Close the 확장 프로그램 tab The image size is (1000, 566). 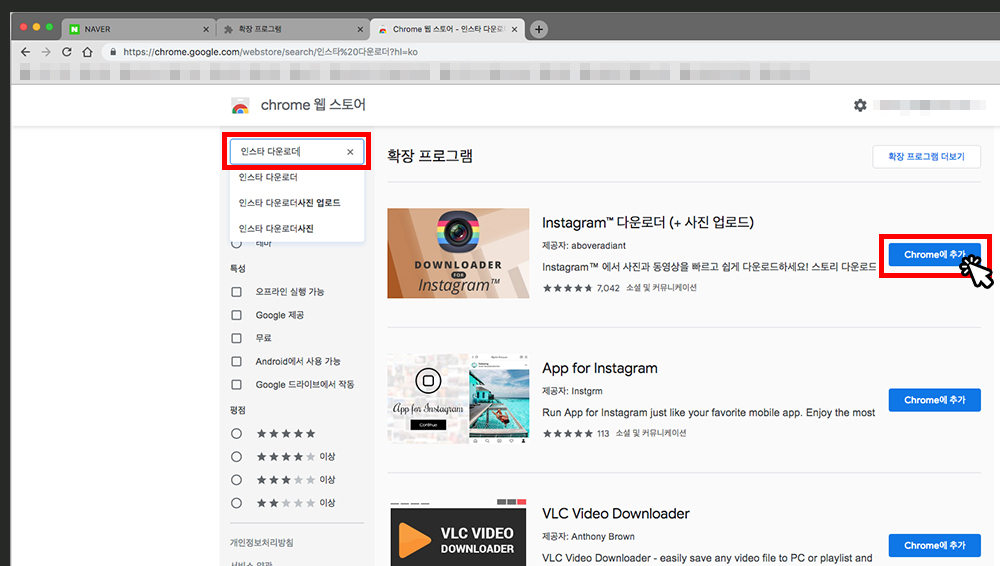(360, 29)
